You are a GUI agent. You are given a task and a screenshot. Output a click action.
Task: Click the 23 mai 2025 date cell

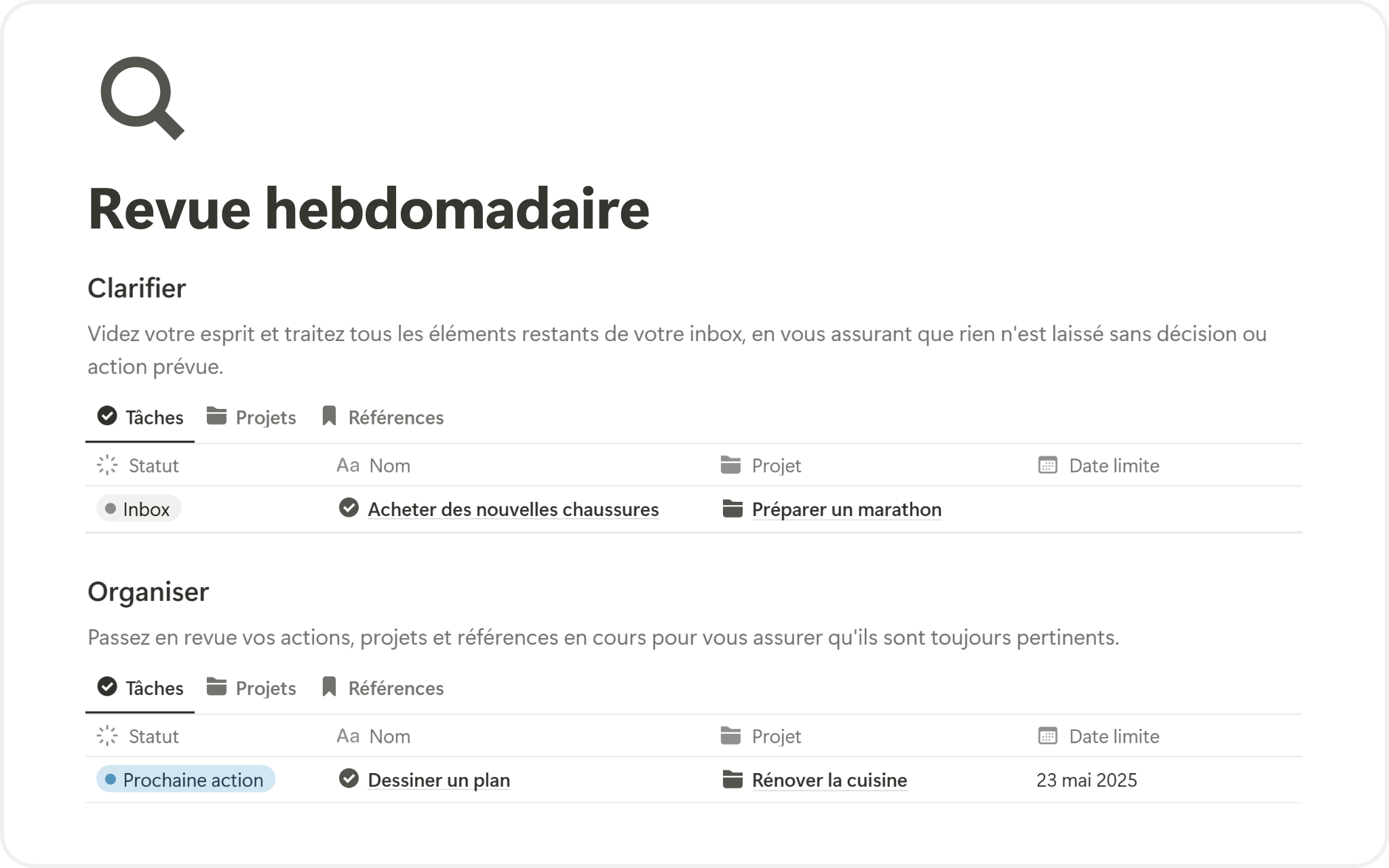pos(1087,780)
